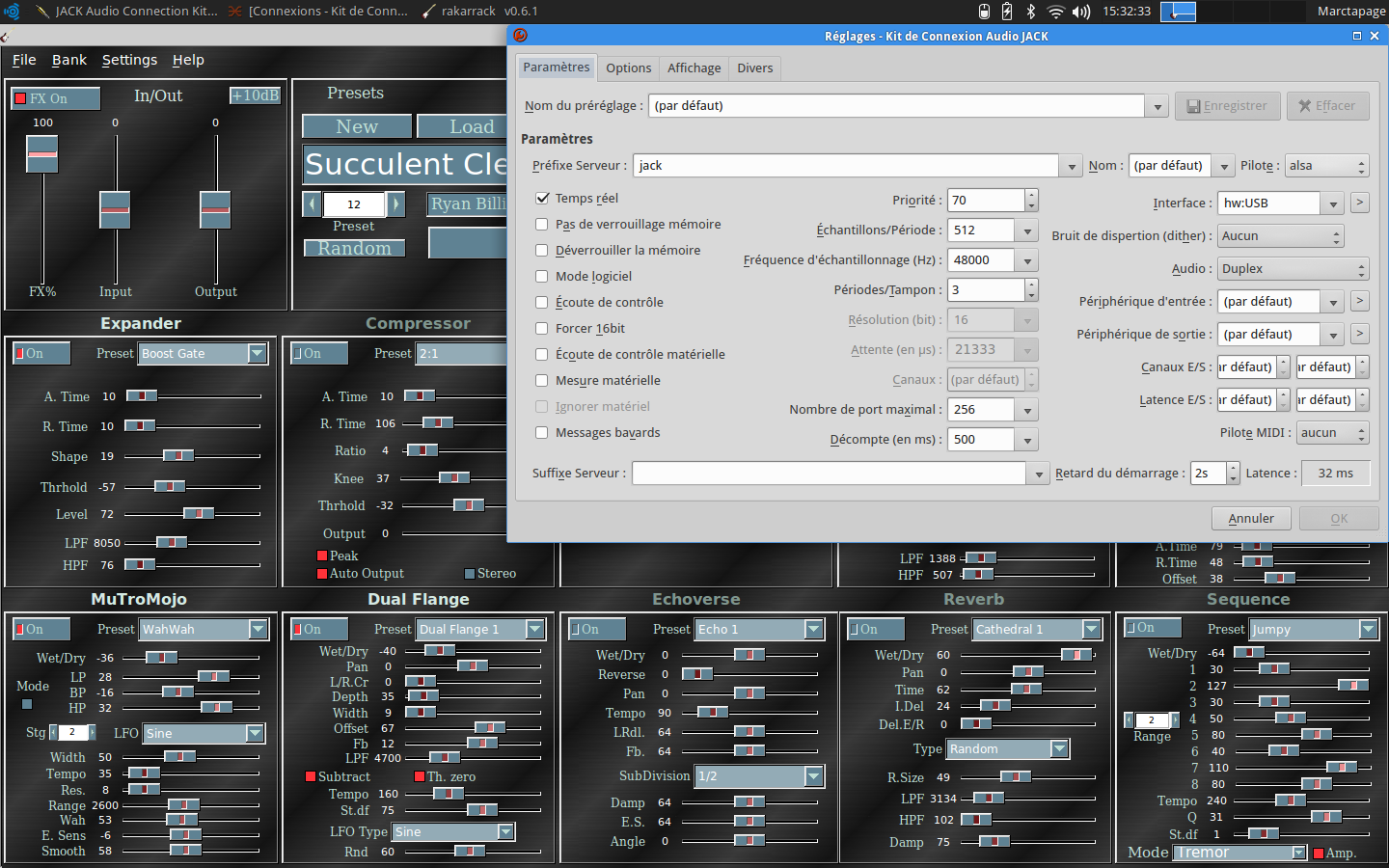Open the Expander preset Boost Gate dropdown

(x=257, y=354)
